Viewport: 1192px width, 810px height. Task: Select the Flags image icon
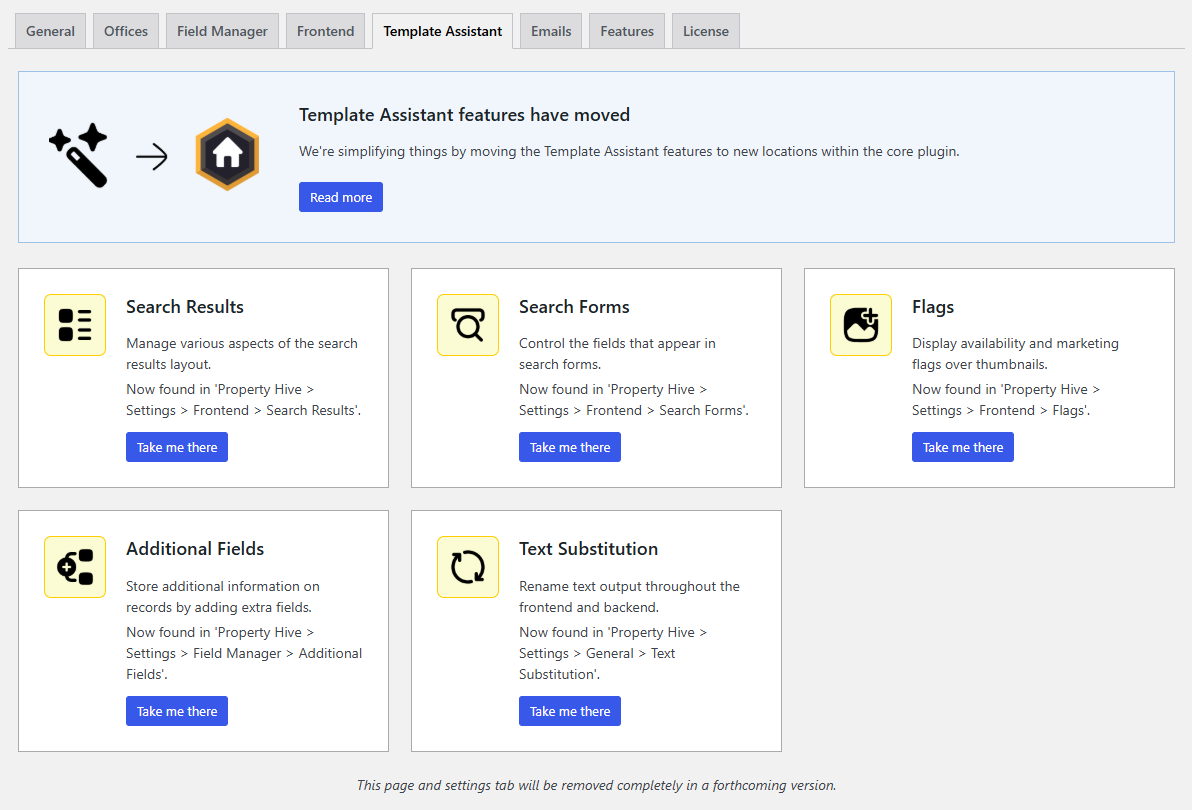pos(861,324)
